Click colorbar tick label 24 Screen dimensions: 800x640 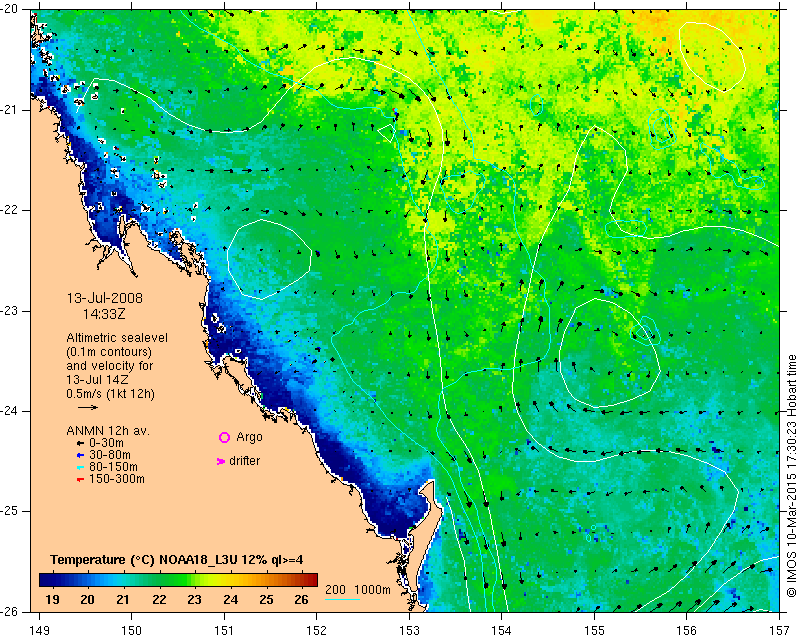(231, 600)
